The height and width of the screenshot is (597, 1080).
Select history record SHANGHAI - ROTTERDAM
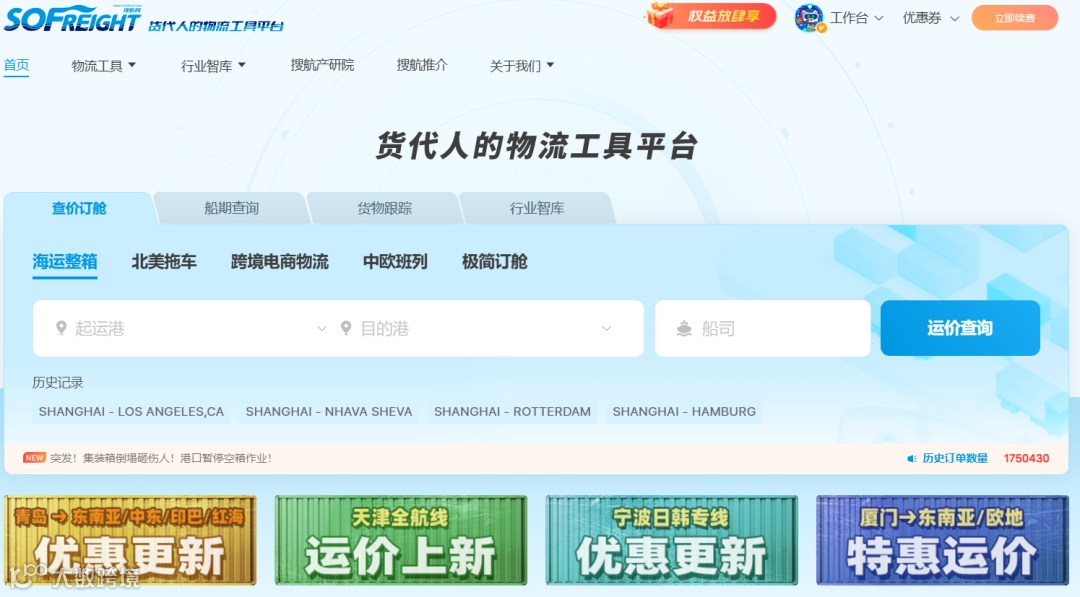[512, 411]
